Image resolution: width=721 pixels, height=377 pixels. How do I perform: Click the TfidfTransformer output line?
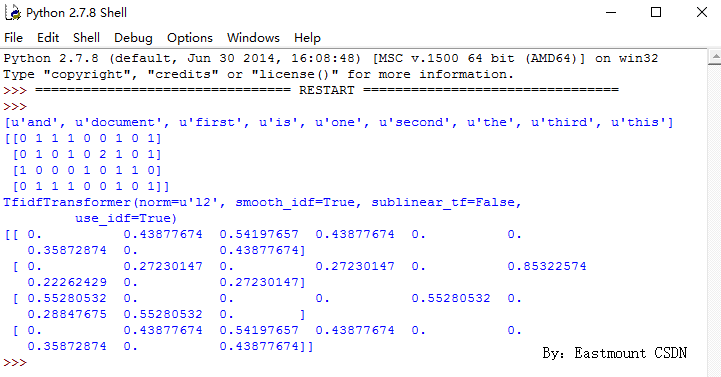point(262,202)
